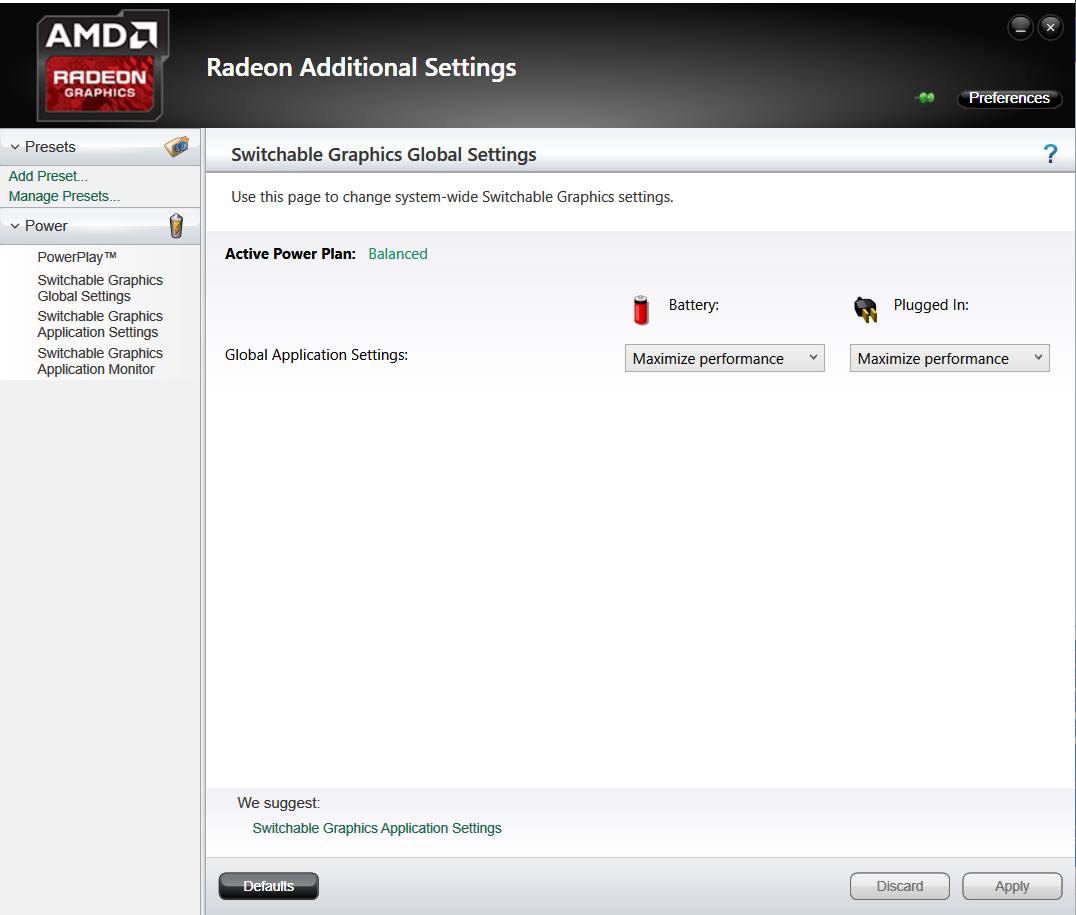Viewport: 1076px width, 915px height.
Task: Click the Switchable Graphics Global Settings heading
Action: [x=384, y=154]
